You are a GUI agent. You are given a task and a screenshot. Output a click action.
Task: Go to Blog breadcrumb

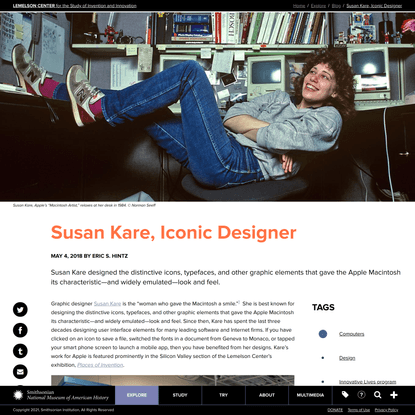coord(336,6)
